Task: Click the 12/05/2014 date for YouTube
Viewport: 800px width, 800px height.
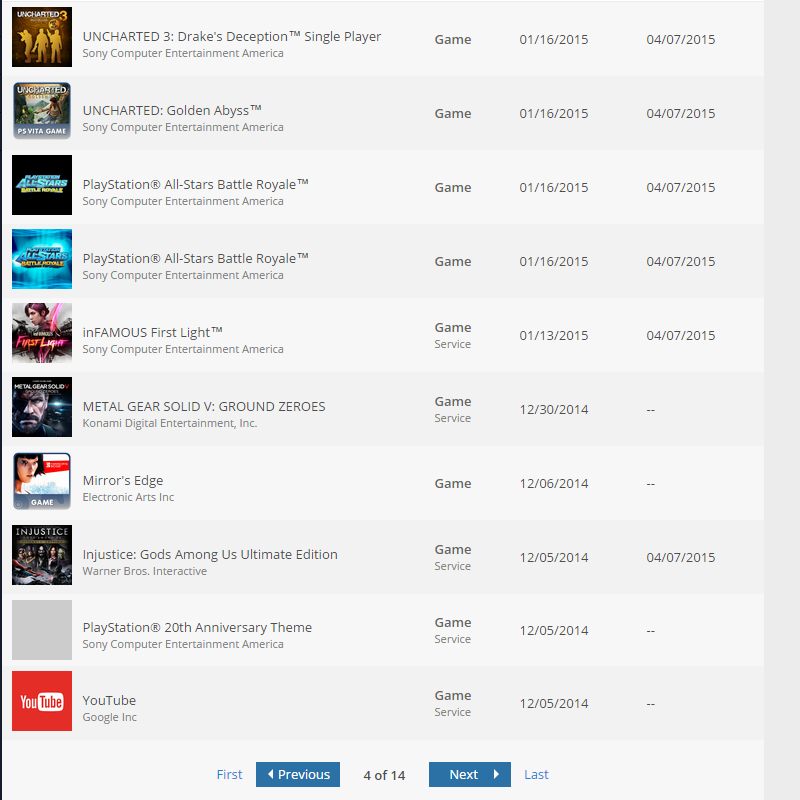Action: click(554, 704)
